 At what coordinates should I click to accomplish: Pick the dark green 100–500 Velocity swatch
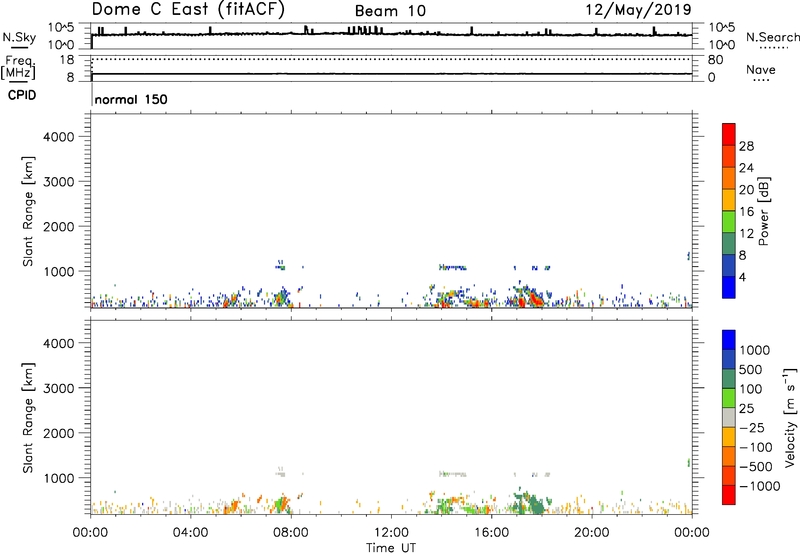(729, 379)
